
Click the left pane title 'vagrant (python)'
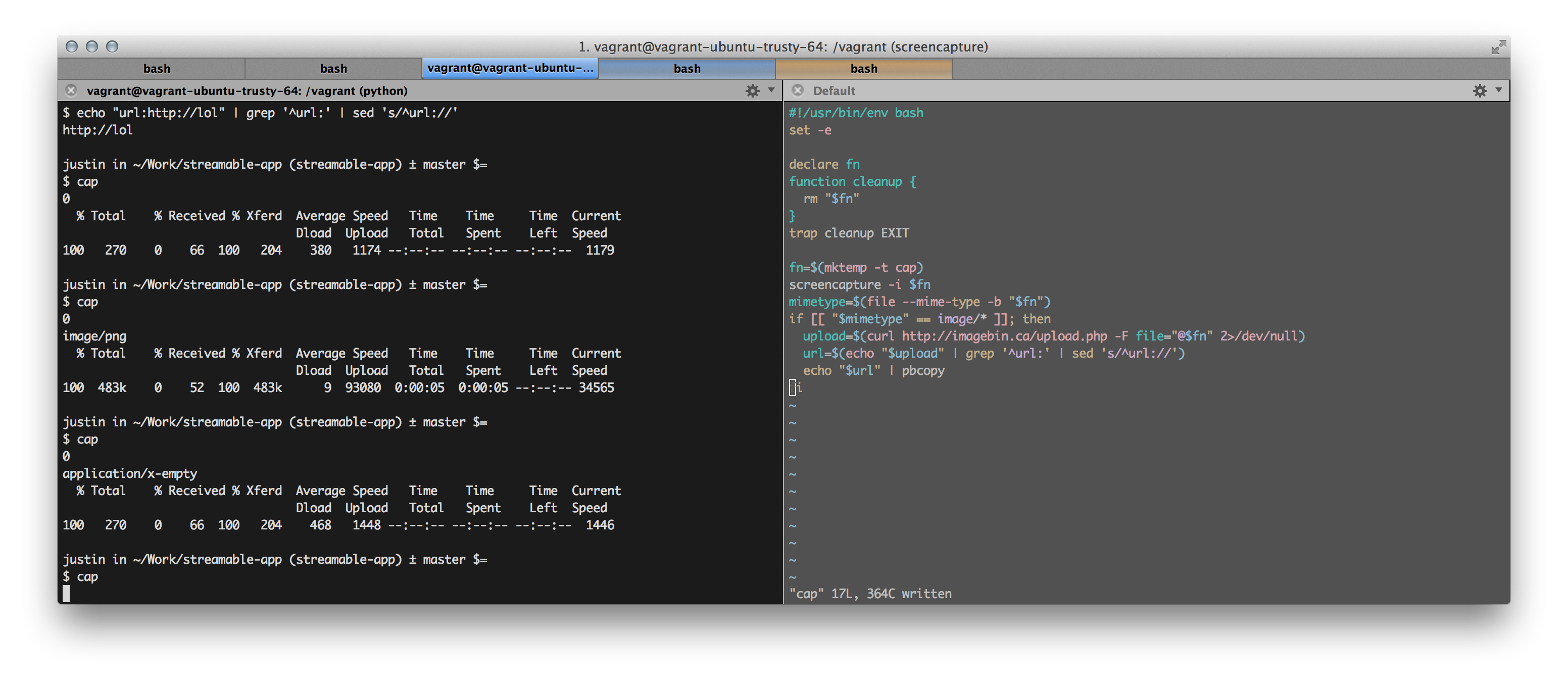pyautogui.click(x=247, y=90)
